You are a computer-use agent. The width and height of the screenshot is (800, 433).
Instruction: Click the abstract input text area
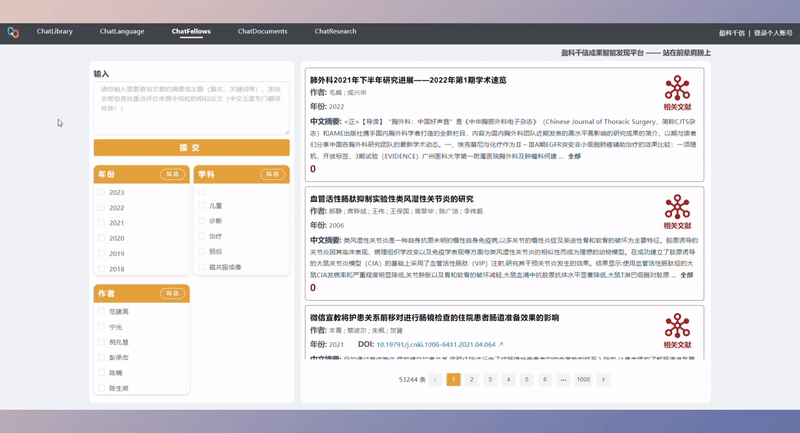pos(191,108)
